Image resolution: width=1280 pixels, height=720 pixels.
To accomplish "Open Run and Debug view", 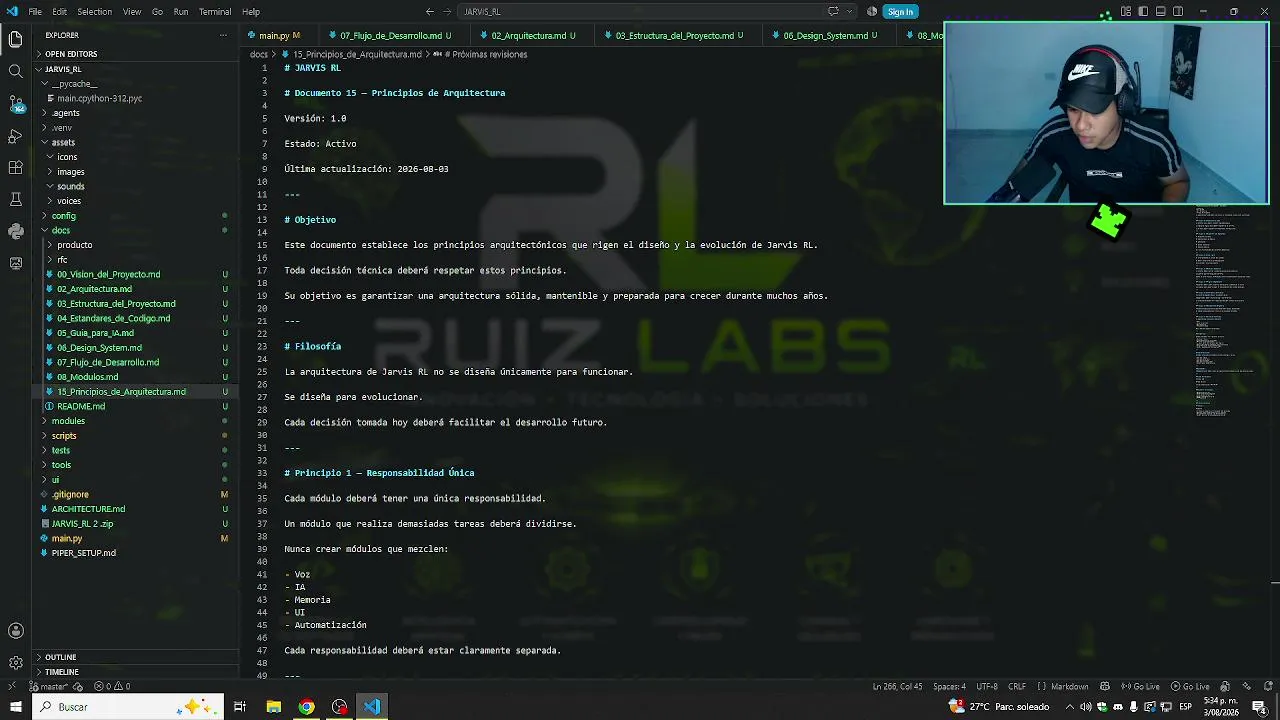I will 15,135.
